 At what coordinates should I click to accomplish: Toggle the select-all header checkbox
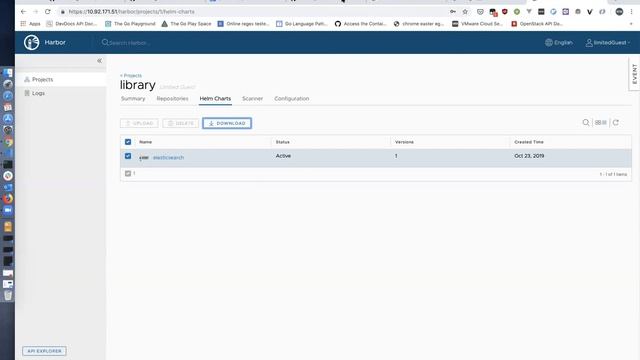[128, 142]
